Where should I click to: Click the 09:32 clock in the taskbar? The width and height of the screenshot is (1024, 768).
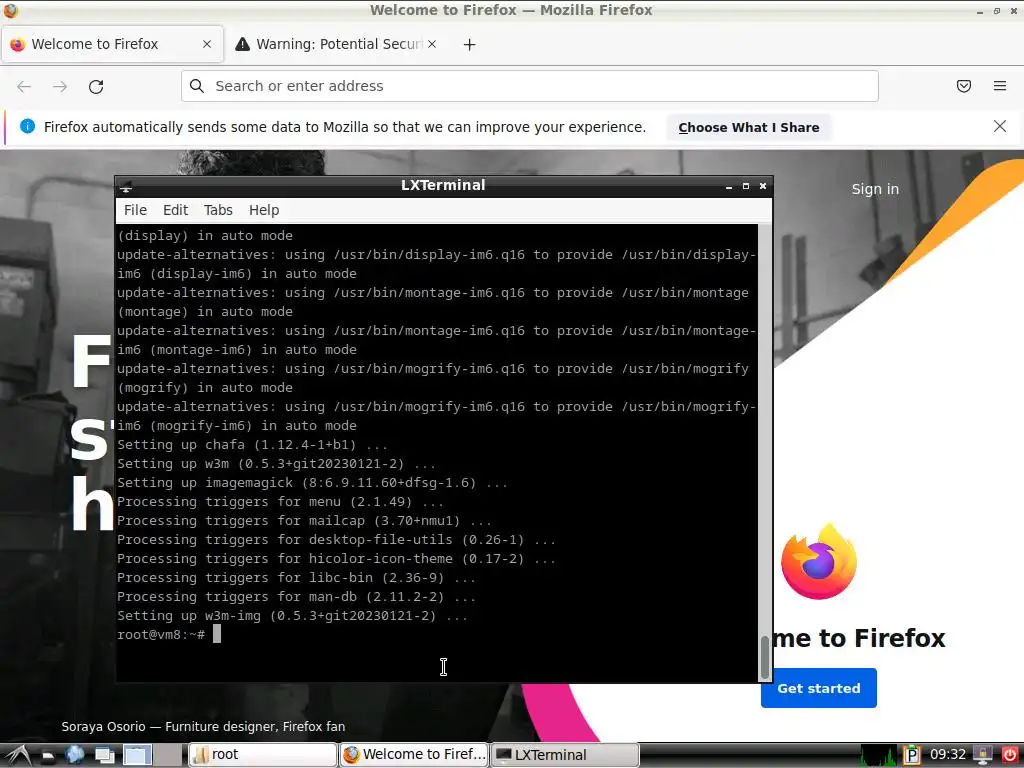tap(948, 755)
